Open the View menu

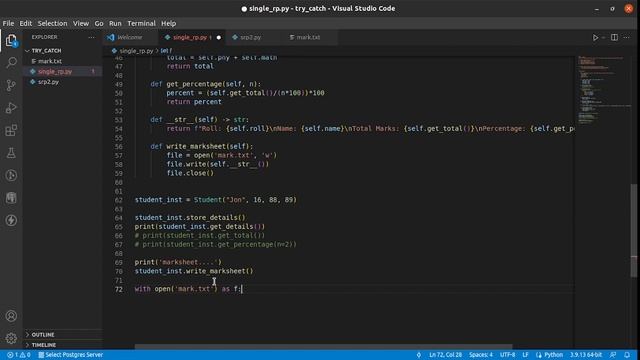pyautogui.click(x=81, y=23)
